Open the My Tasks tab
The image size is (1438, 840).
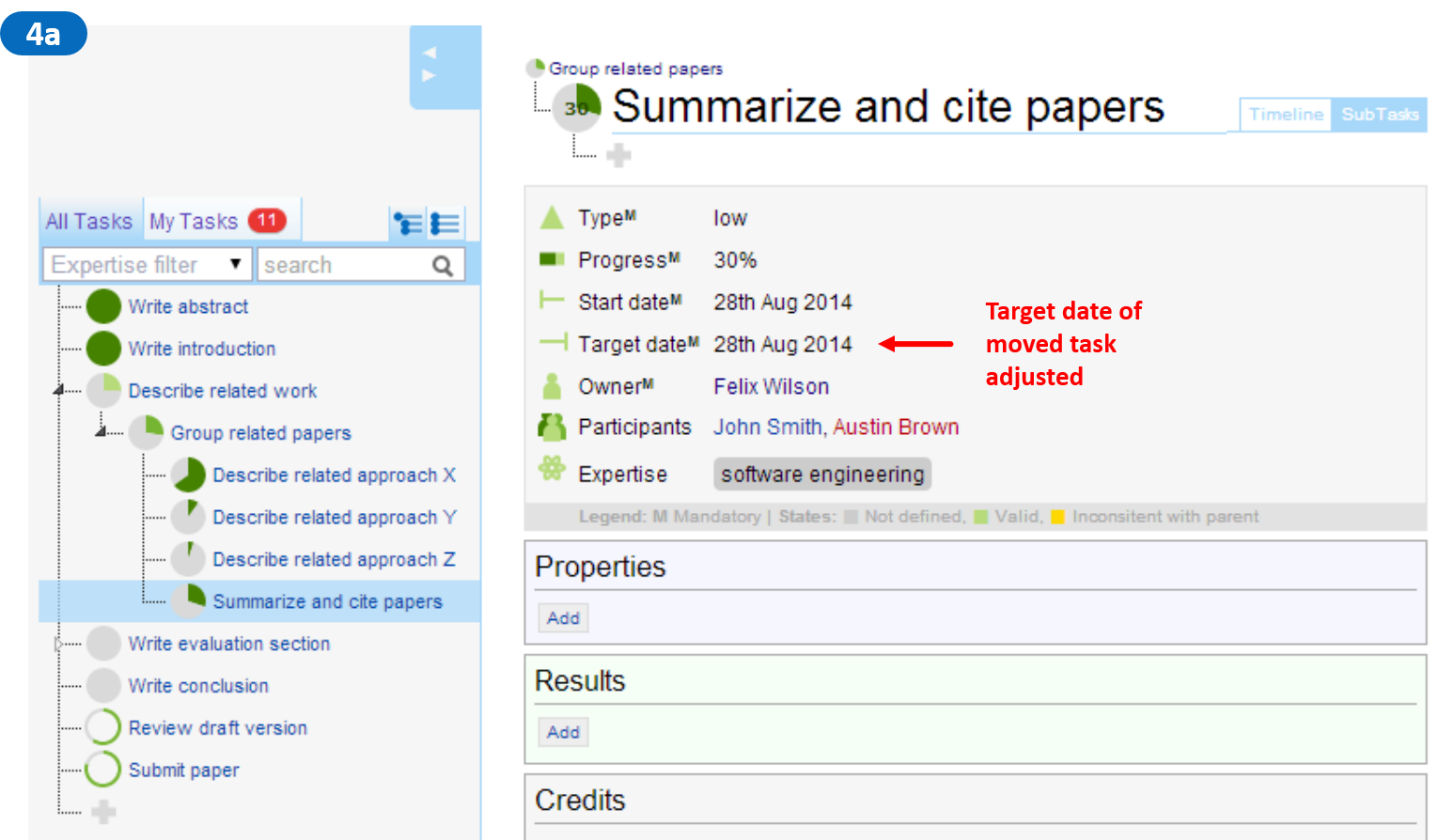(194, 222)
